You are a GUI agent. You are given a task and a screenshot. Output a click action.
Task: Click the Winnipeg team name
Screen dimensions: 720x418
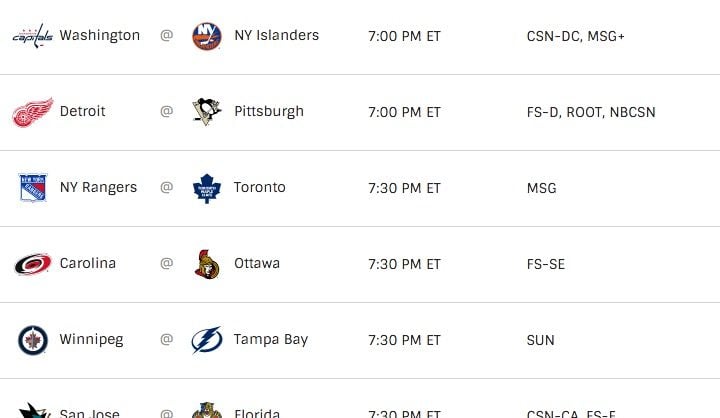tap(91, 340)
